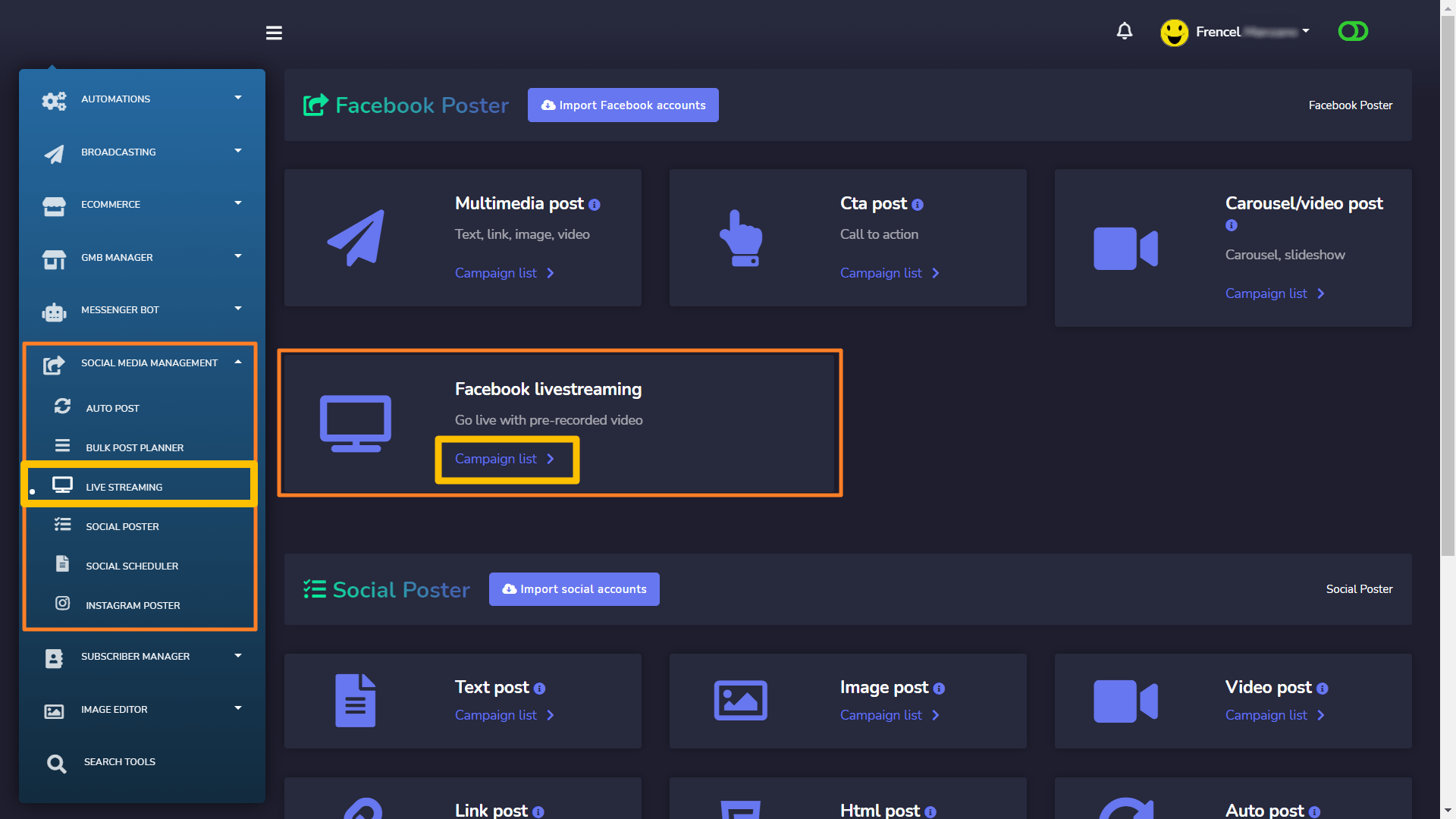Click the scrollbar down arrow
Image resolution: width=1456 pixels, height=819 pixels.
coord(1448,811)
